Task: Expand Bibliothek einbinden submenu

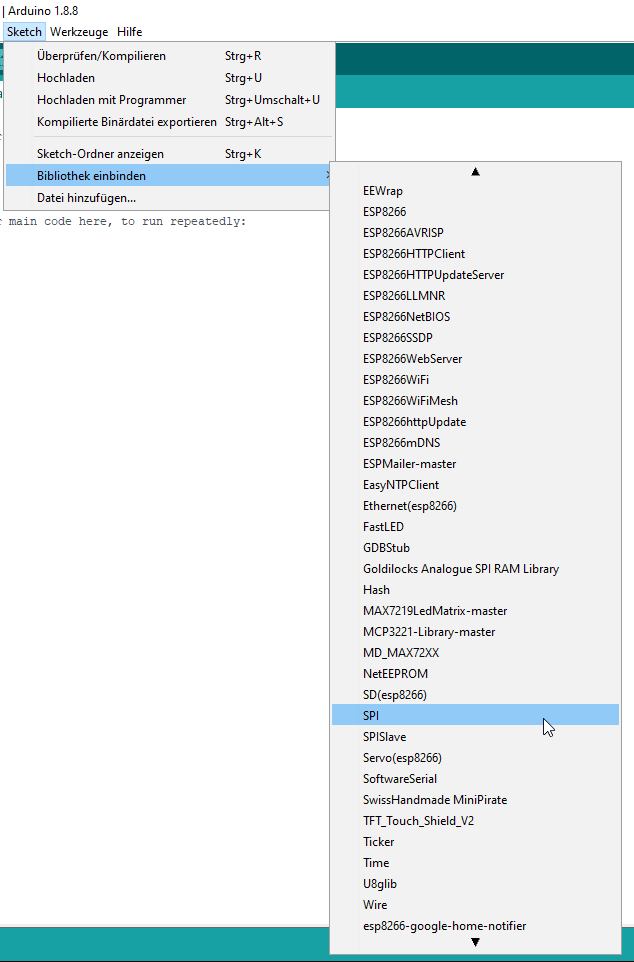Action: tap(170, 176)
